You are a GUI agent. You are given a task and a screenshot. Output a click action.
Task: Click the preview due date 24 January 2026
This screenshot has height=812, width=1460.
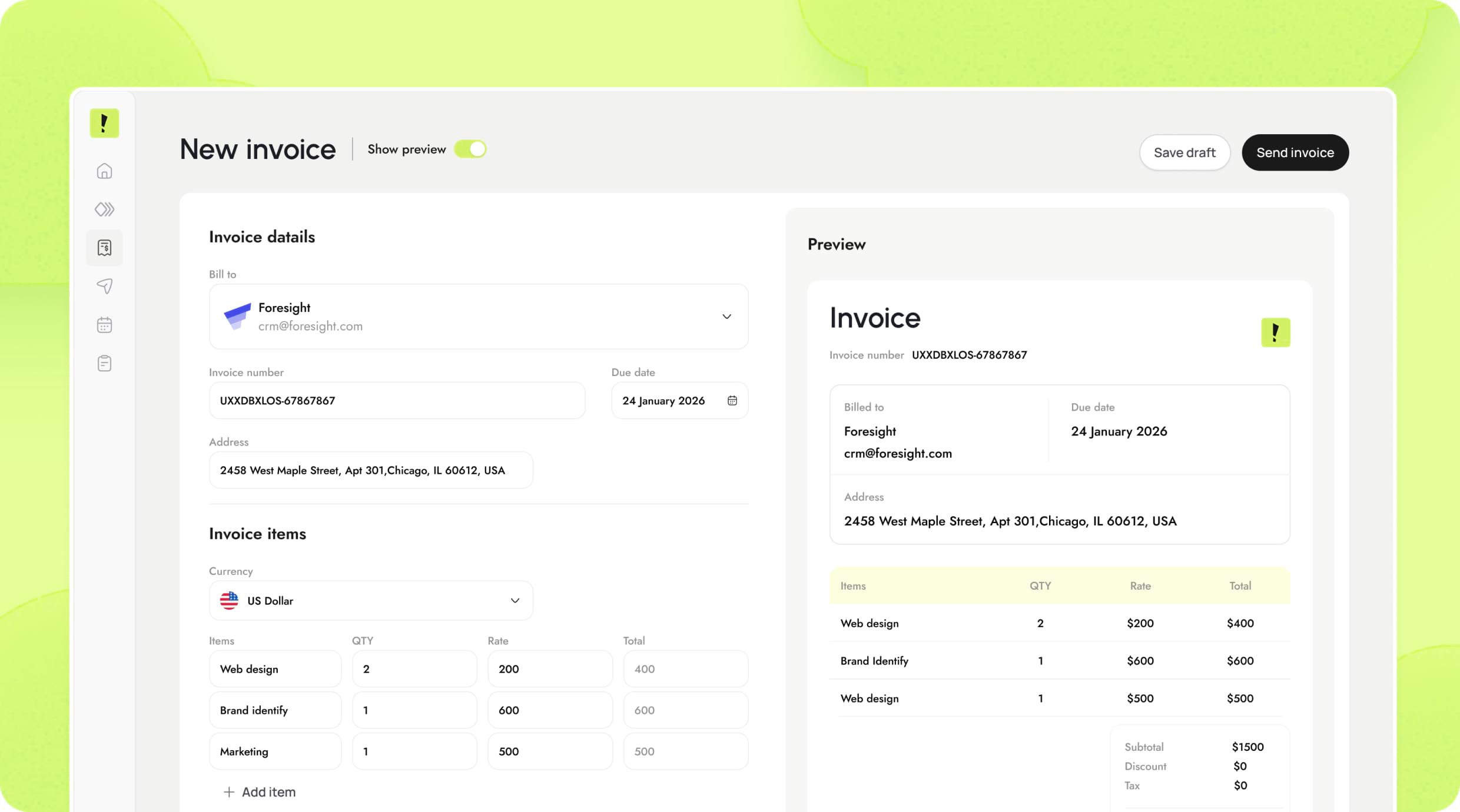pos(1119,431)
